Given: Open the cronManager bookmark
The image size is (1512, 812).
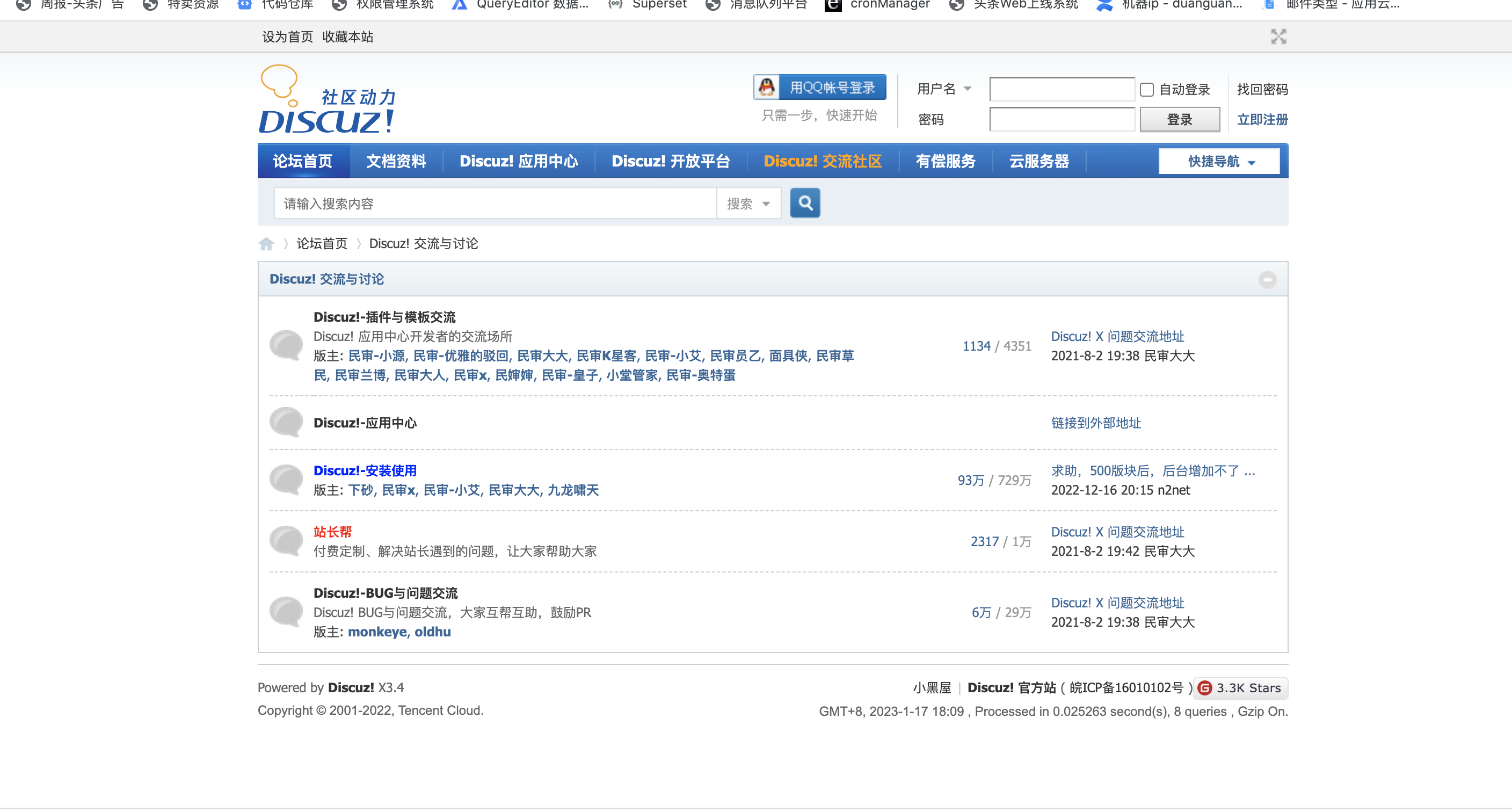Looking at the screenshot, I should (878, 5).
